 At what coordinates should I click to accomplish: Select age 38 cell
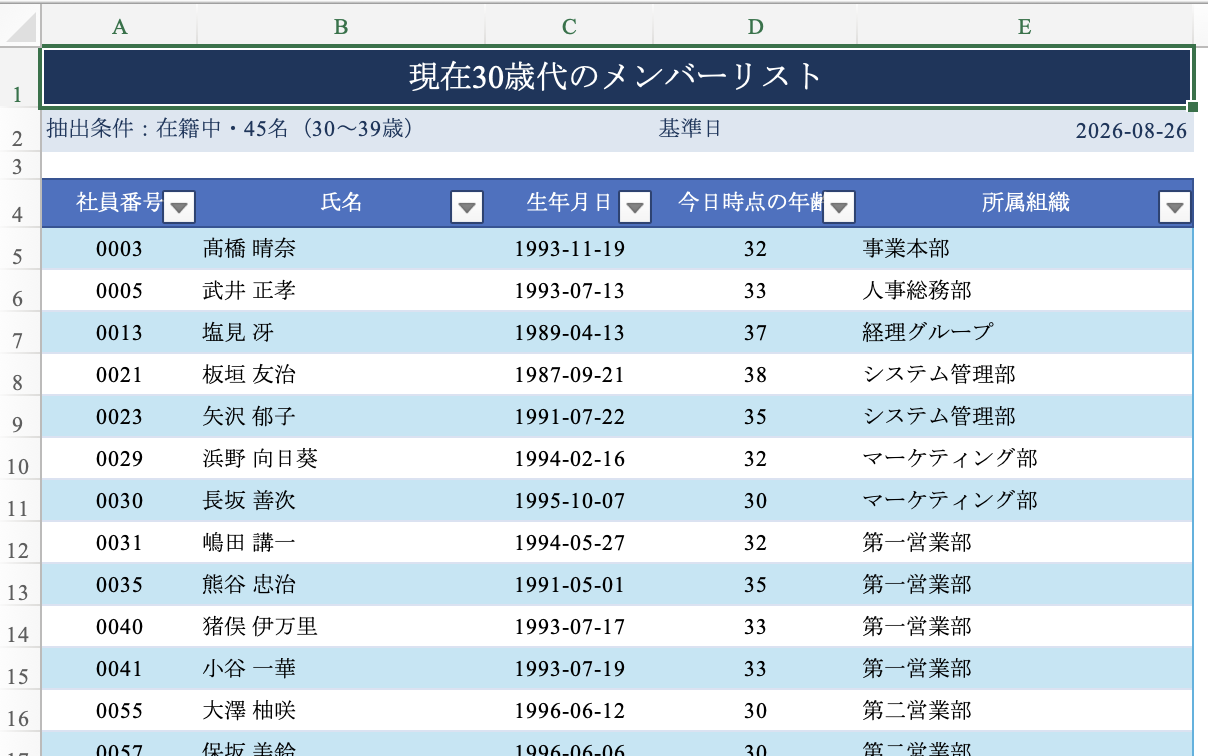[x=755, y=374]
